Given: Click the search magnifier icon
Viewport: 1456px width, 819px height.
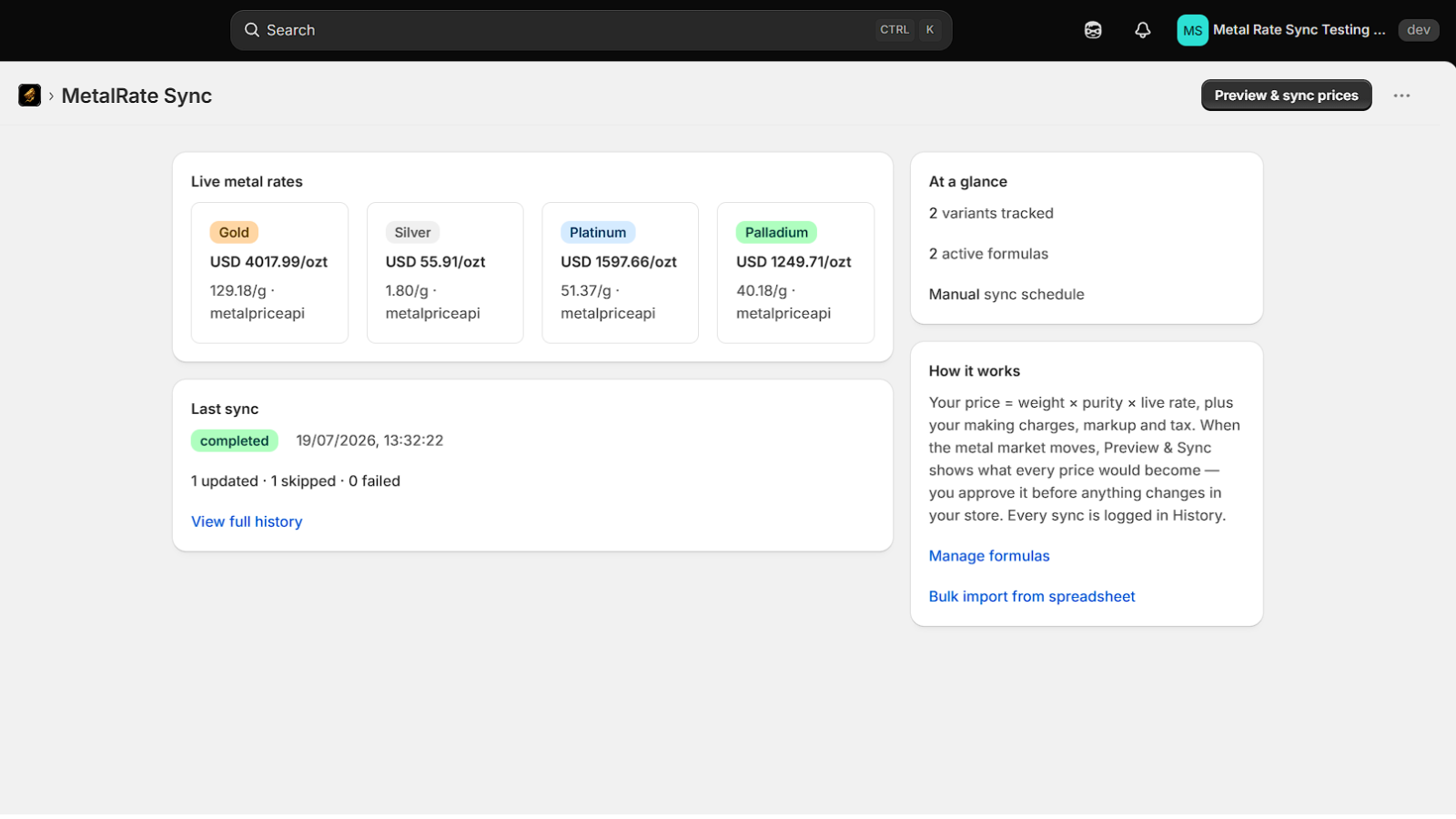Looking at the screenshot, I should tap(252, 30).
